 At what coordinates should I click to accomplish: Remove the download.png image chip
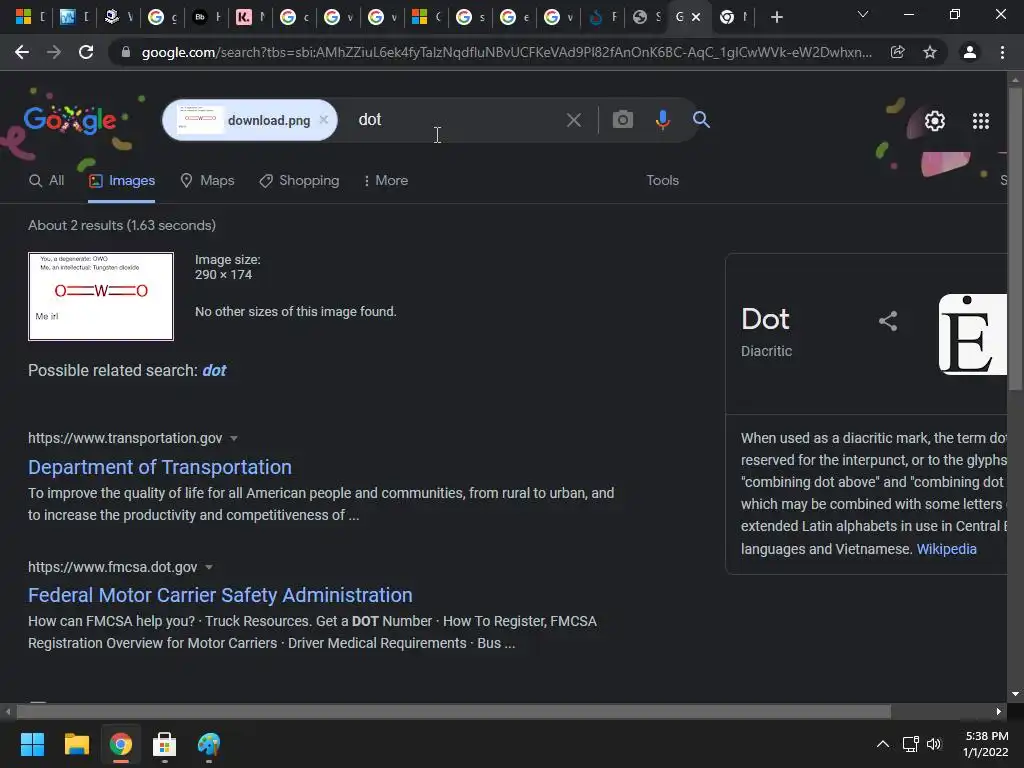pyautogui.click(x=324, y=120)
